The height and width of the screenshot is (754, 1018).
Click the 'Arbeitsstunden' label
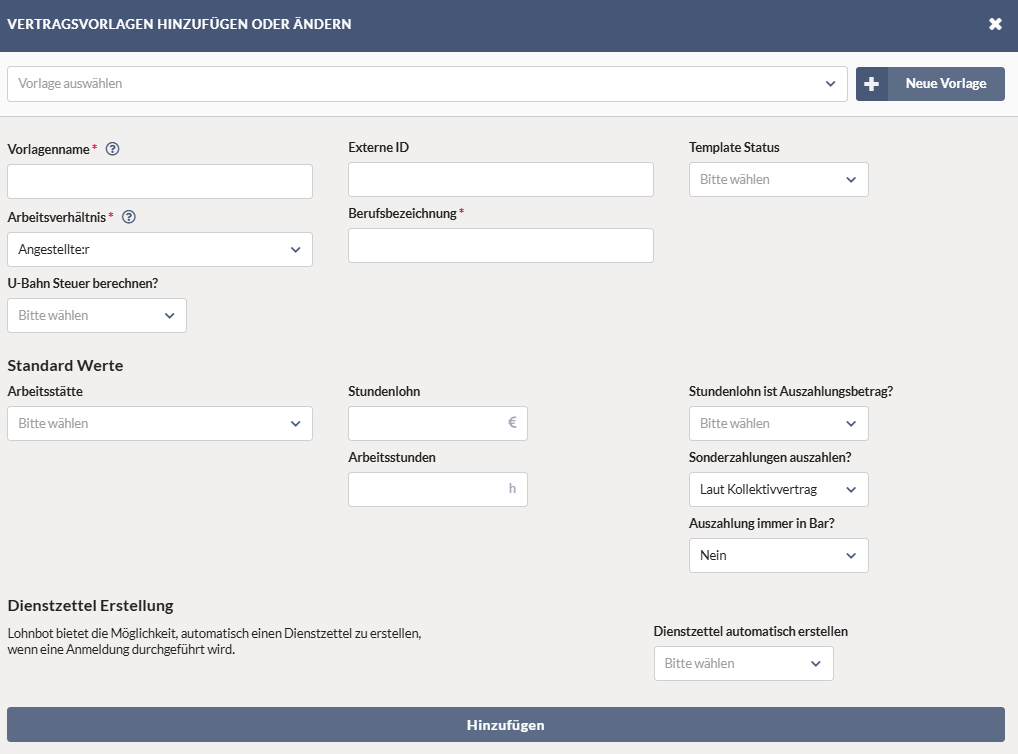point(391,457)
